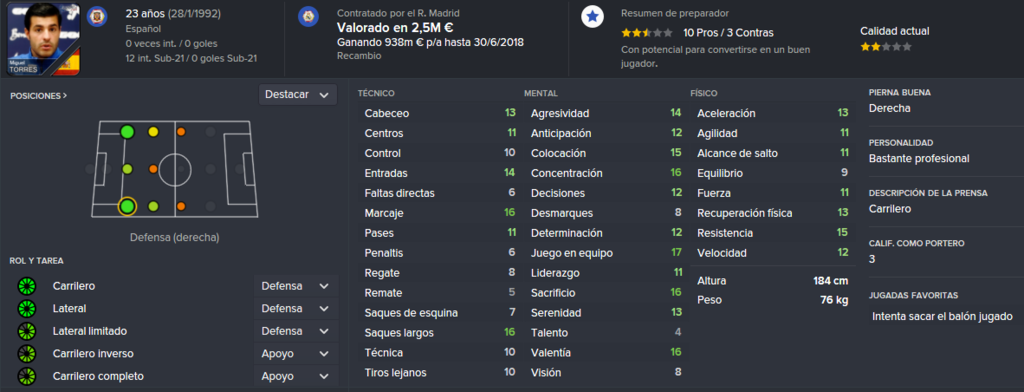Select the right wing-back position dot
1024x392 pixels.
click(x=153, y=206)
